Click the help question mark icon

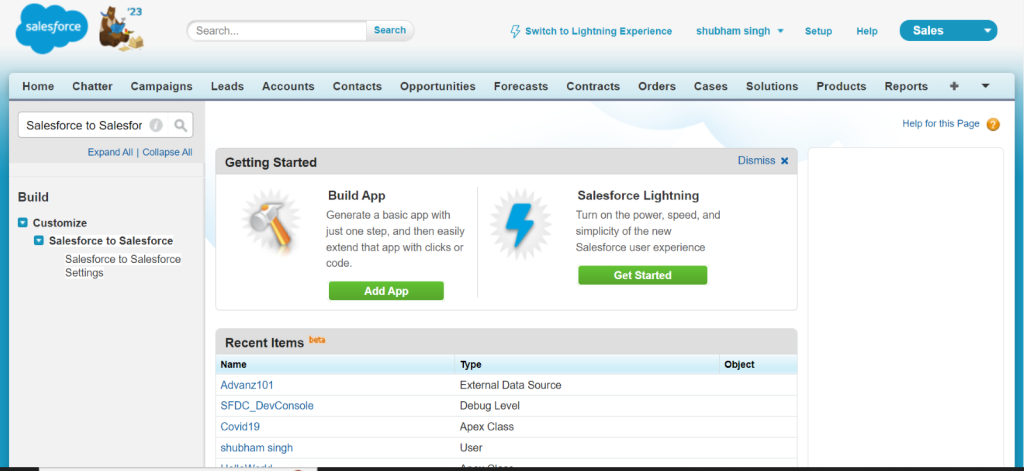pos(992,125)
